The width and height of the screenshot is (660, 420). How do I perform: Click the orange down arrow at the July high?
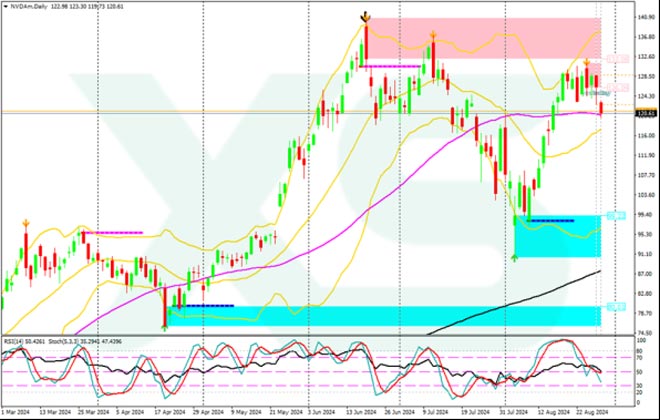pyautogui.click(x=432, y=35)
